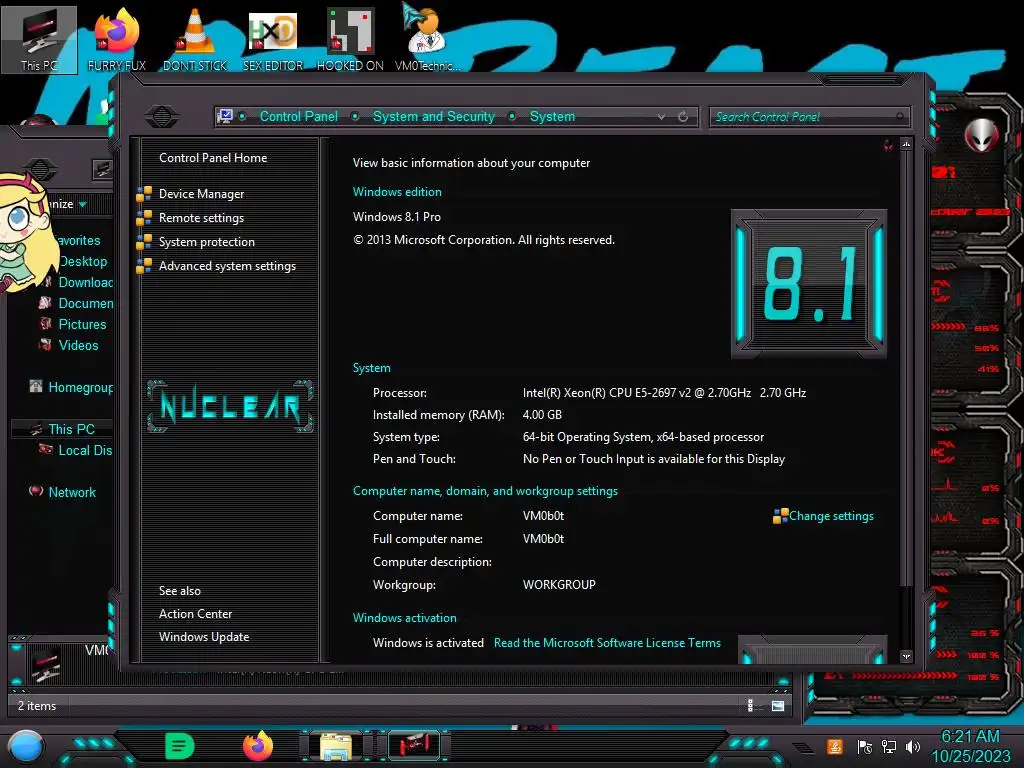Open the green chat app on taskbar
Screen dimensions: 1024x768
(x=180, y=746)
